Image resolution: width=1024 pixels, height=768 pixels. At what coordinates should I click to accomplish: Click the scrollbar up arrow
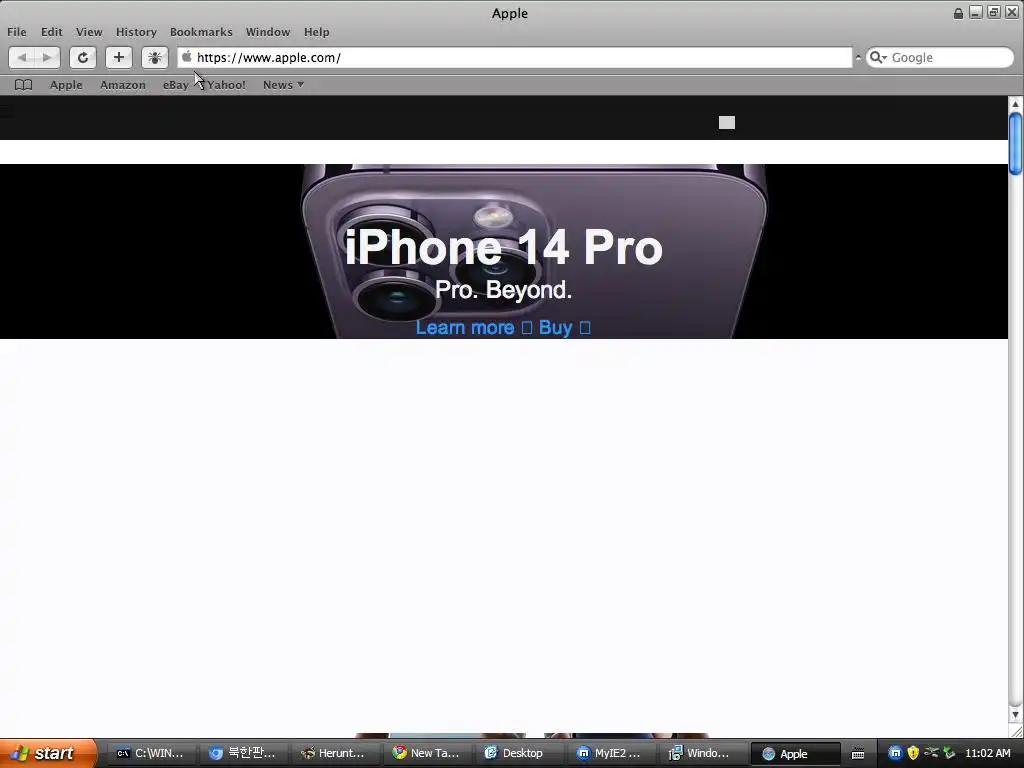tap(1015, 104)
